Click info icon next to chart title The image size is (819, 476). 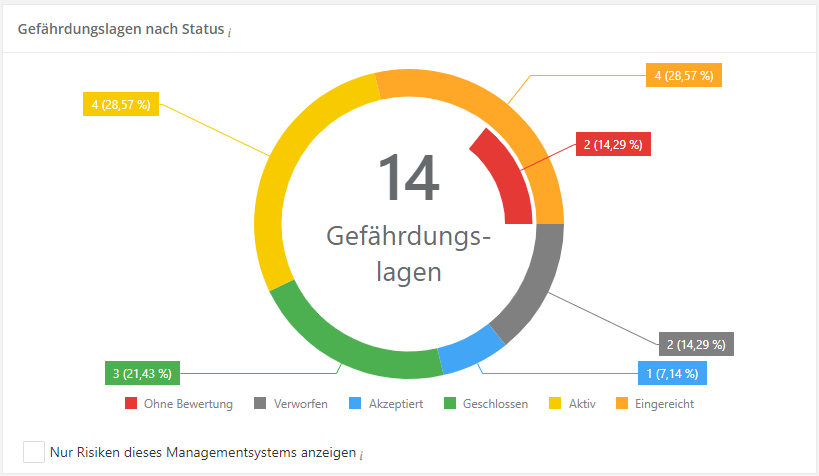(229, 31)
